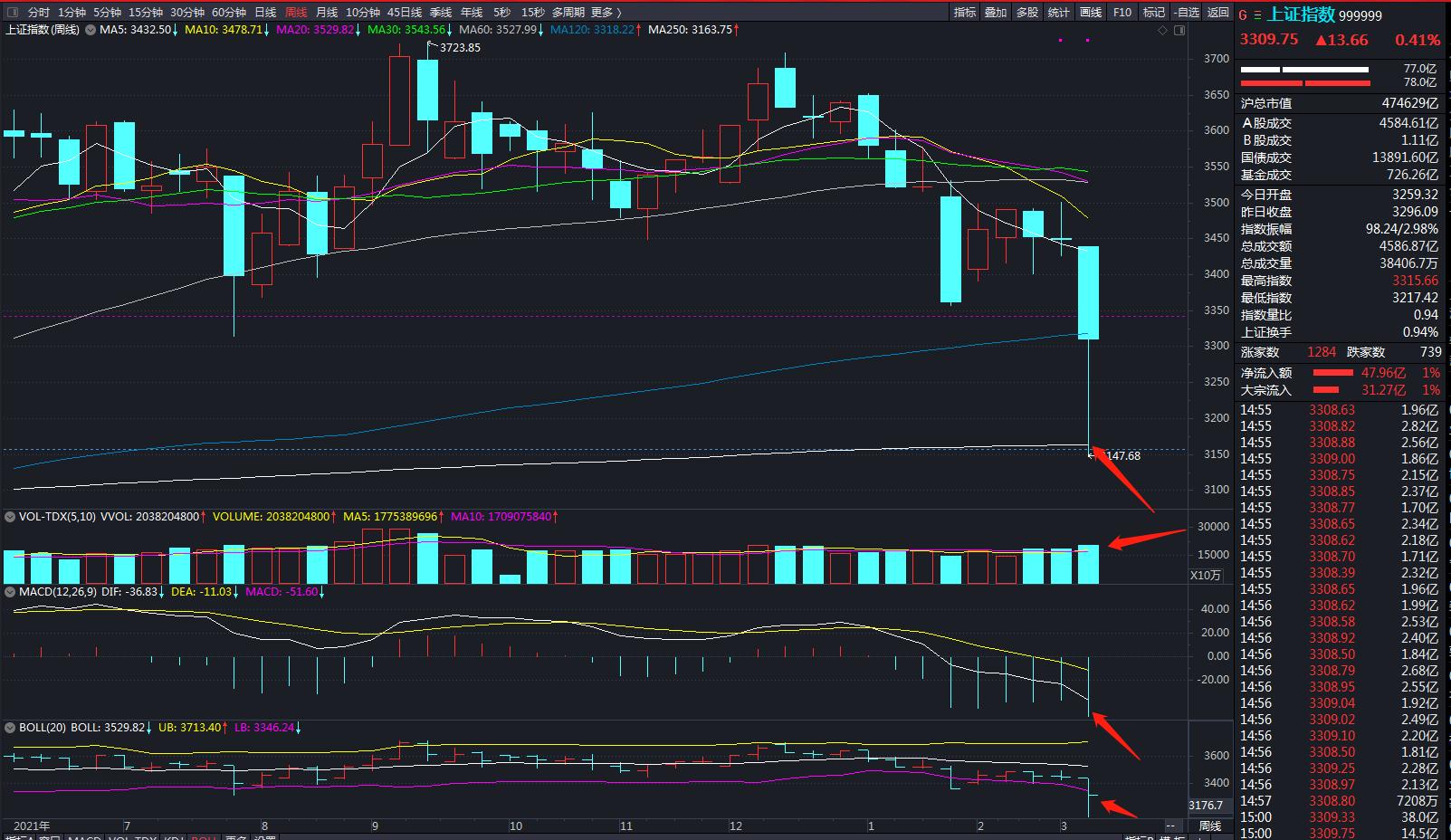Click the current price 3309.75
The image size is (1451, 840).
pos(1269,40)
